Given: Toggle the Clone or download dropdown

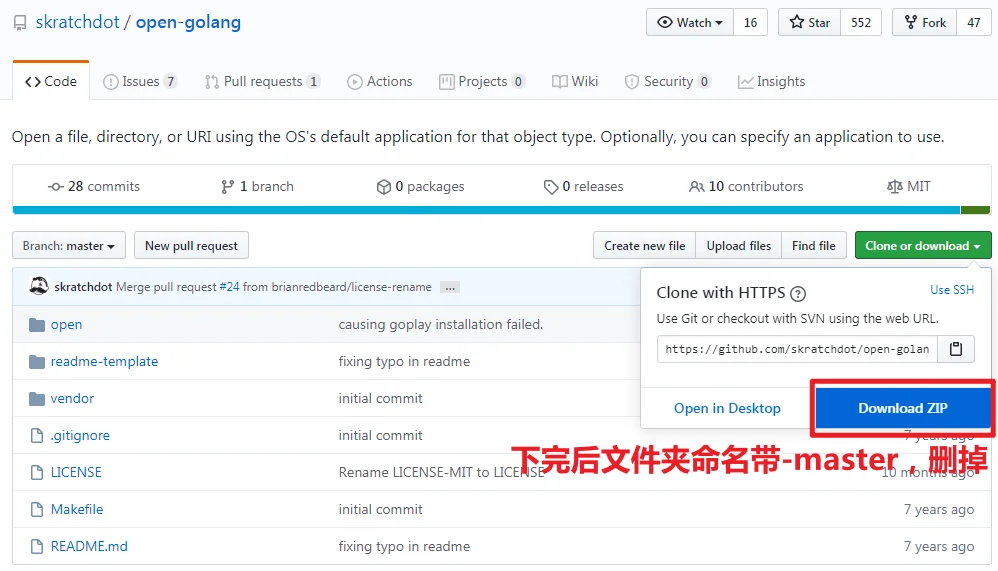Looking at the screenshot, I should [x=923, y=246].
